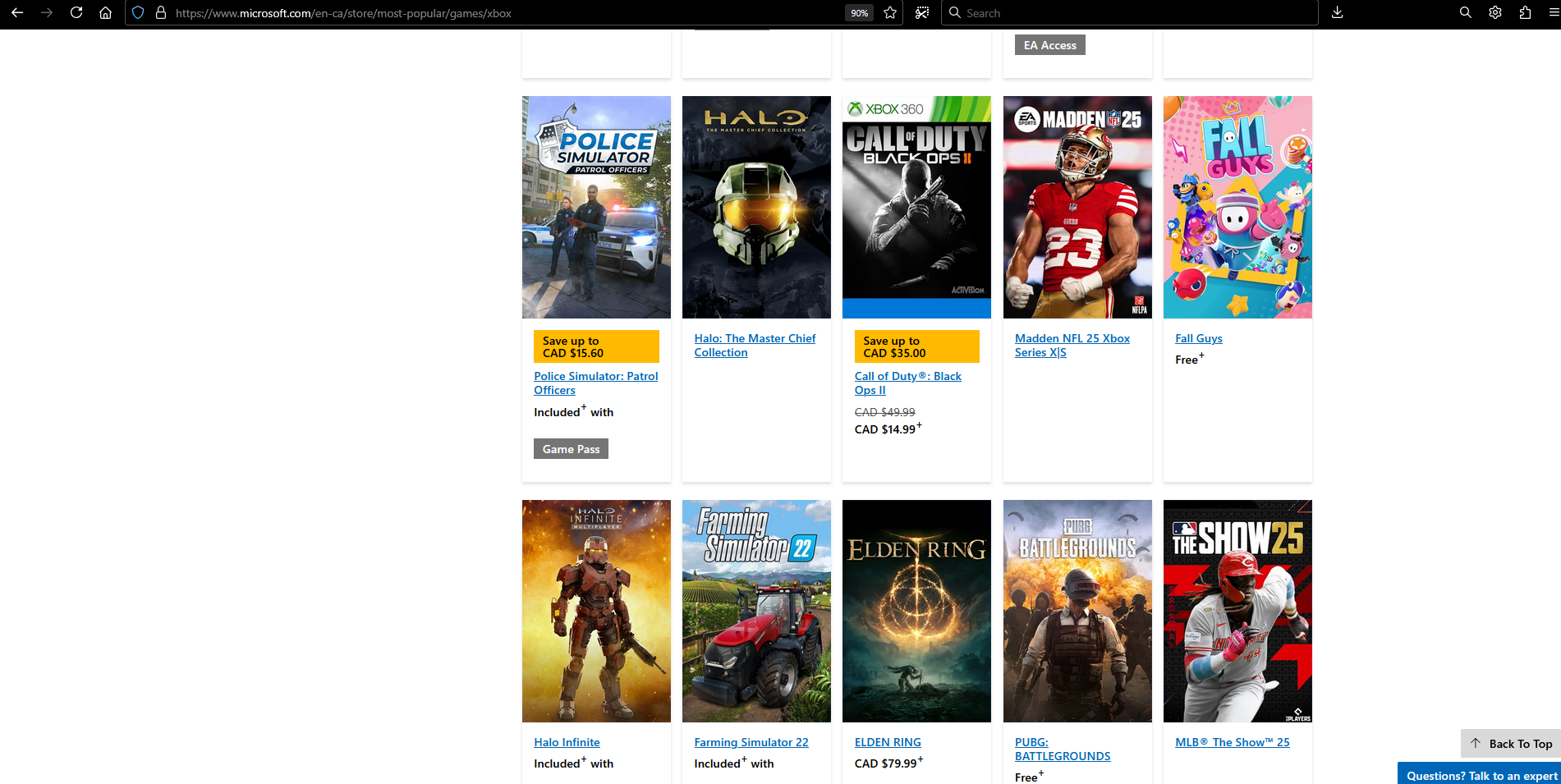Click the Police Simulator cover art

[x=596, y=207]
